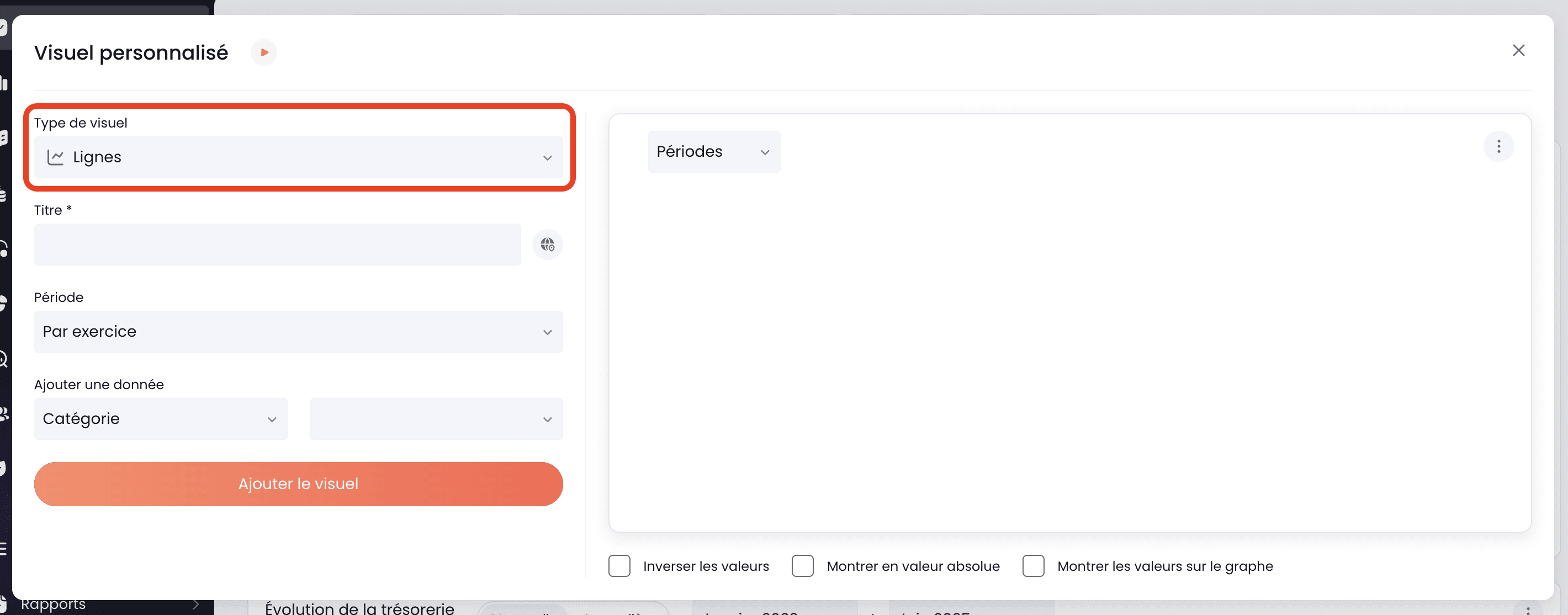Screen dimensions: 1568x615
Task: Focus the Titre text field
Action: (278, 245)
